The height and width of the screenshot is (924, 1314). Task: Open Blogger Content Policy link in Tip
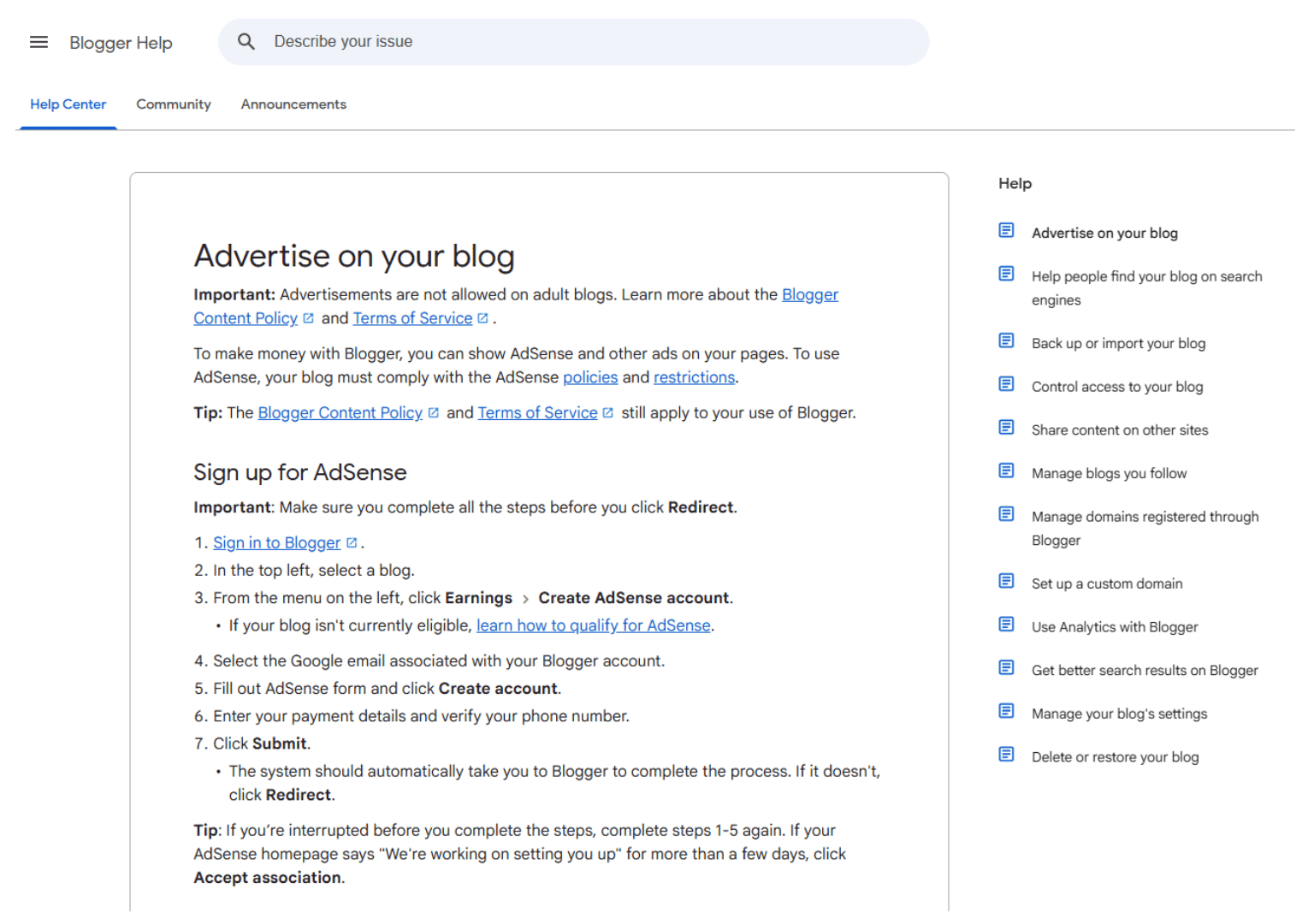point(340,412)
